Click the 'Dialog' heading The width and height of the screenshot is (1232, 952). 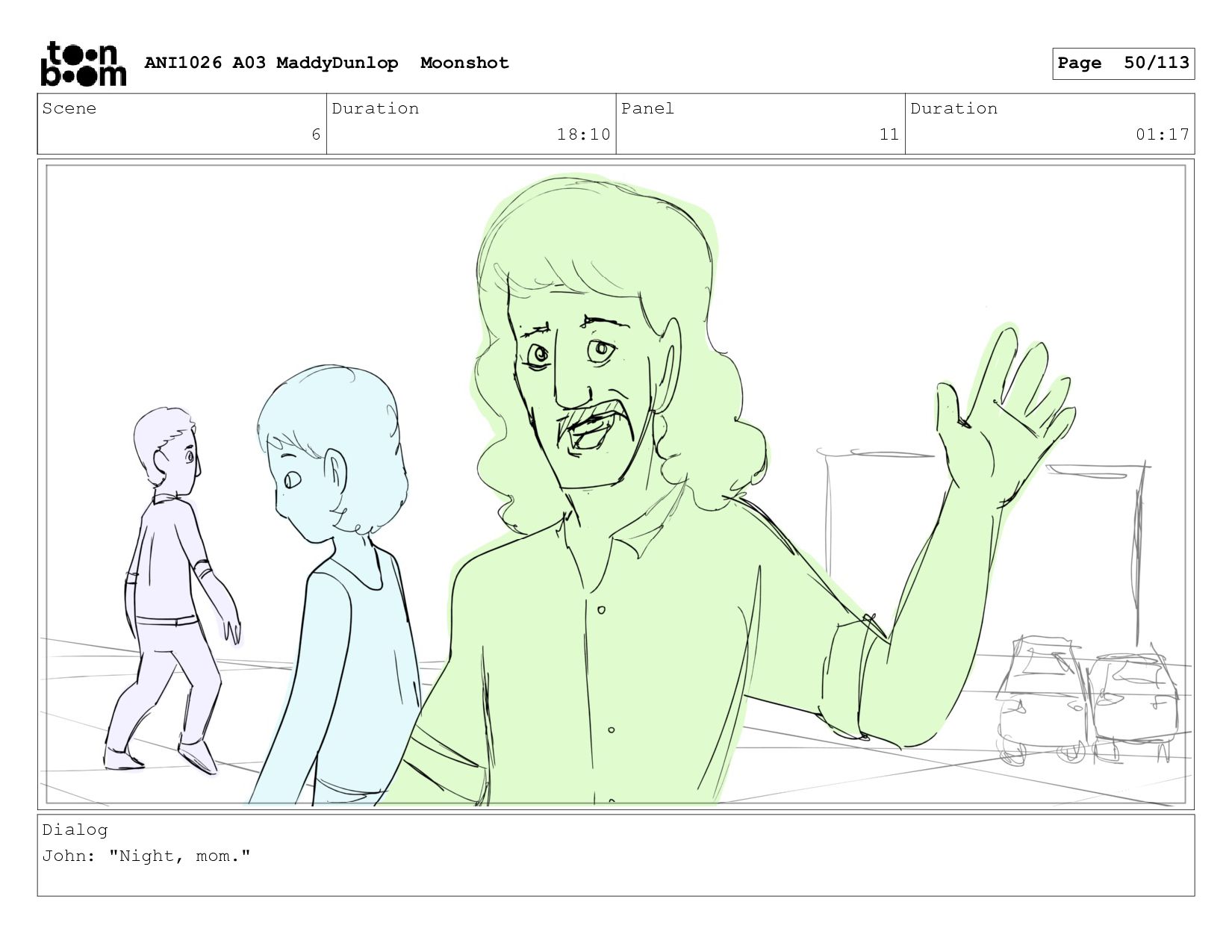pos(75,830)
